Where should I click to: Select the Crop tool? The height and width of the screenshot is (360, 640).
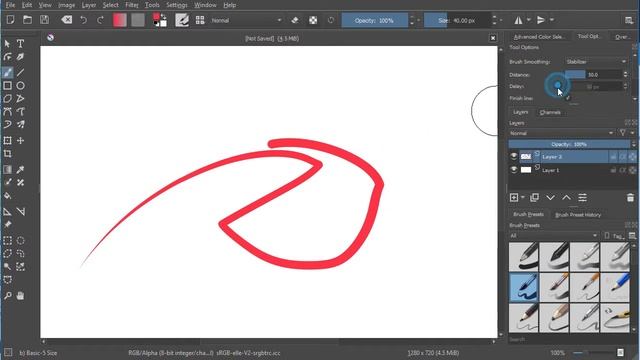(x=7, y=153)
